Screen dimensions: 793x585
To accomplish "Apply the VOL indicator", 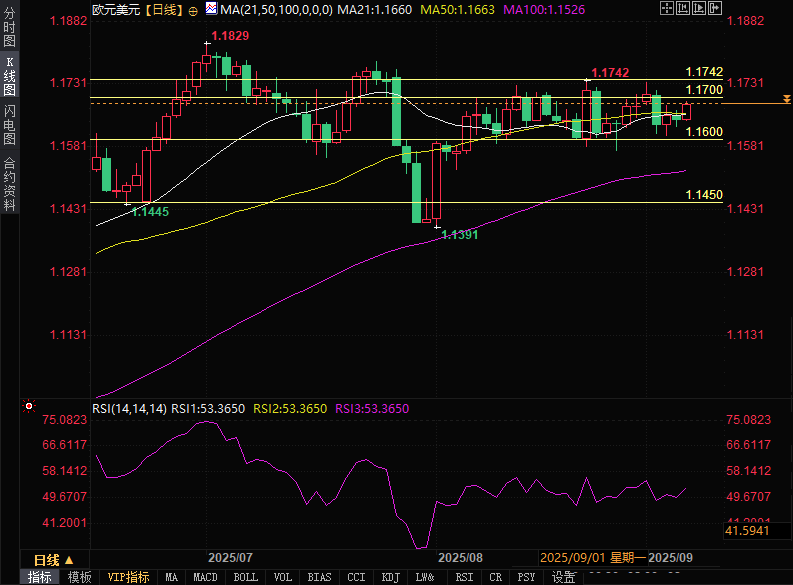I will pyautogui.click(x=283, y=577).
